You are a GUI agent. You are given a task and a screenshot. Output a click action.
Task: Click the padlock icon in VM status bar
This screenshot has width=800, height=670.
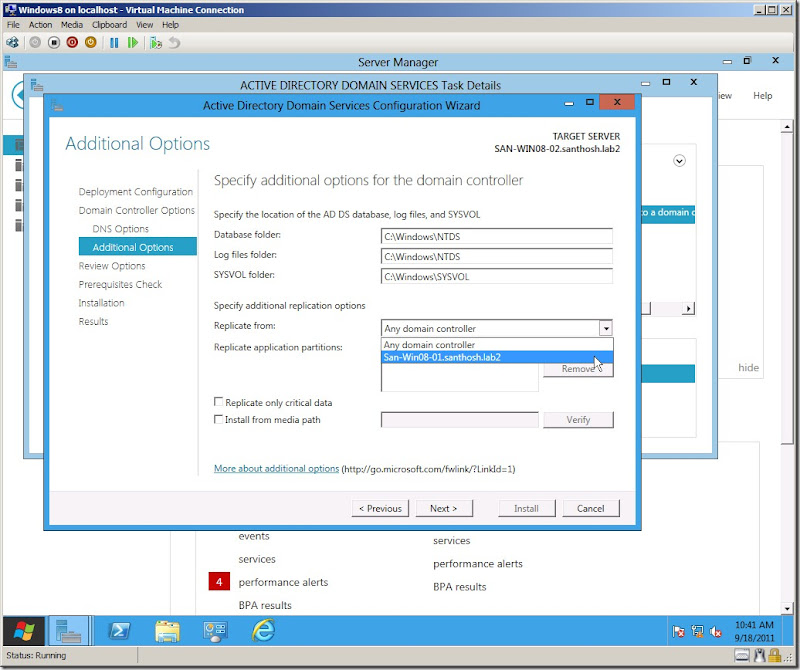pos(775,655)
